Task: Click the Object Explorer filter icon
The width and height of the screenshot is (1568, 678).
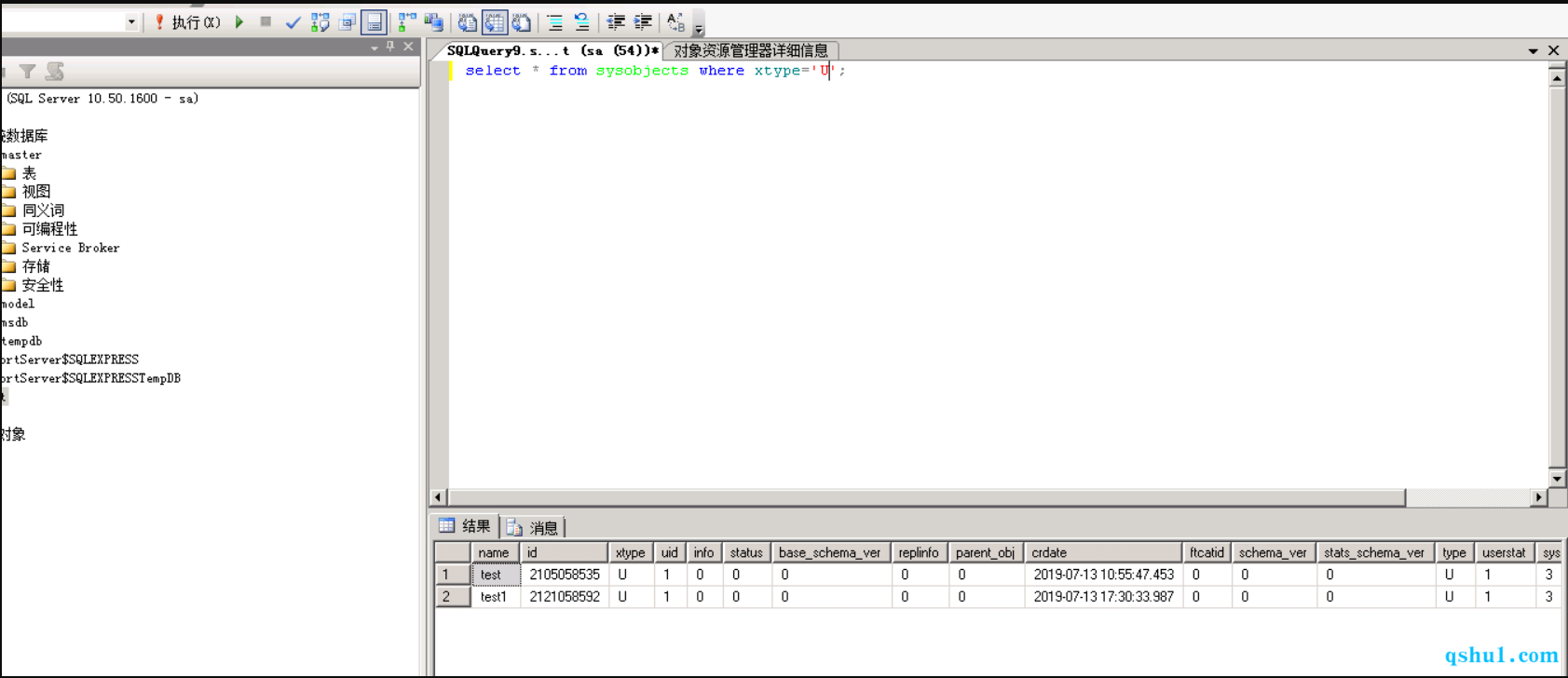Action: point(28,71)
